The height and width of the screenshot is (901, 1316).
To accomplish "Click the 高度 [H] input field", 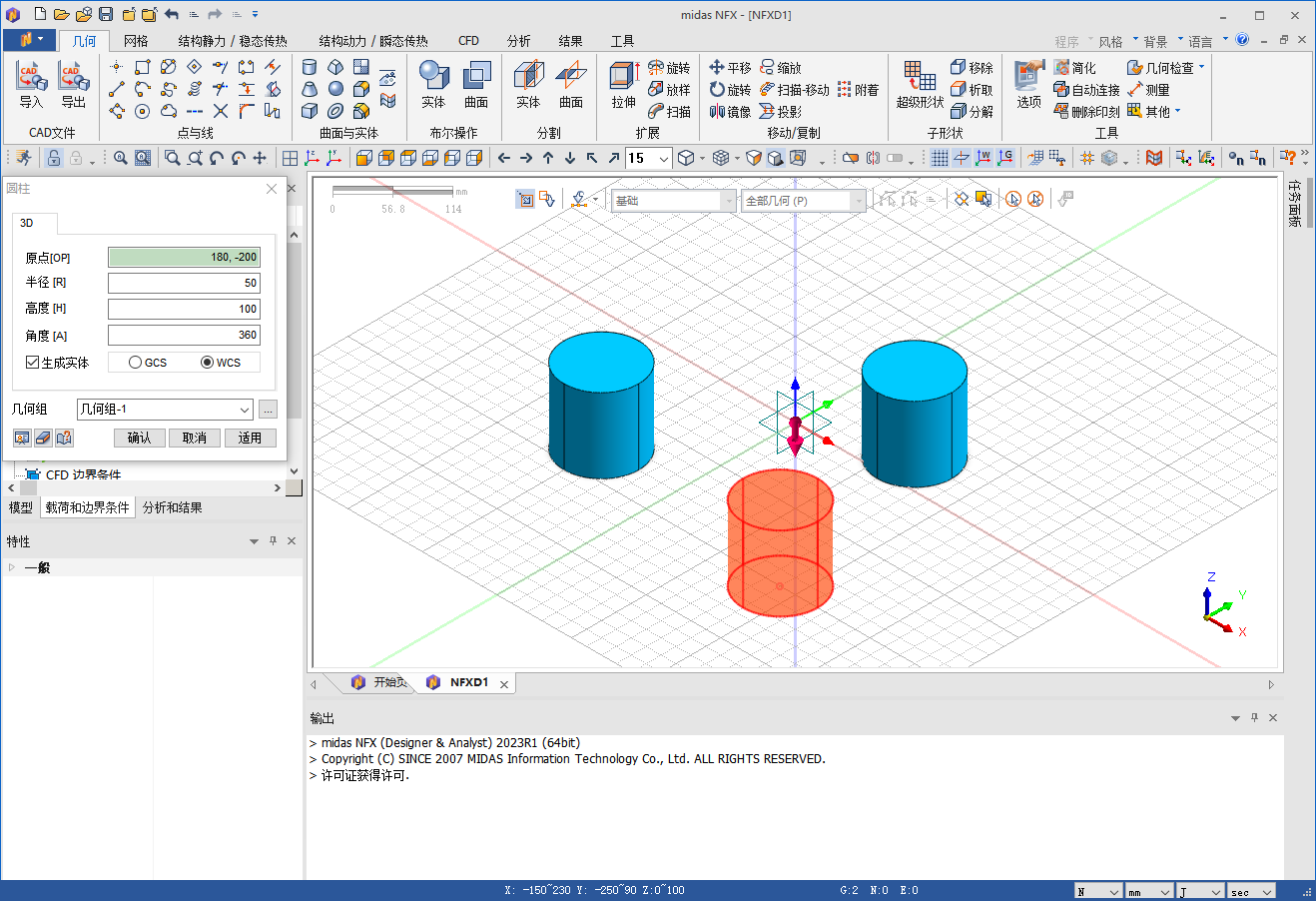I will [x=184, y=309].
